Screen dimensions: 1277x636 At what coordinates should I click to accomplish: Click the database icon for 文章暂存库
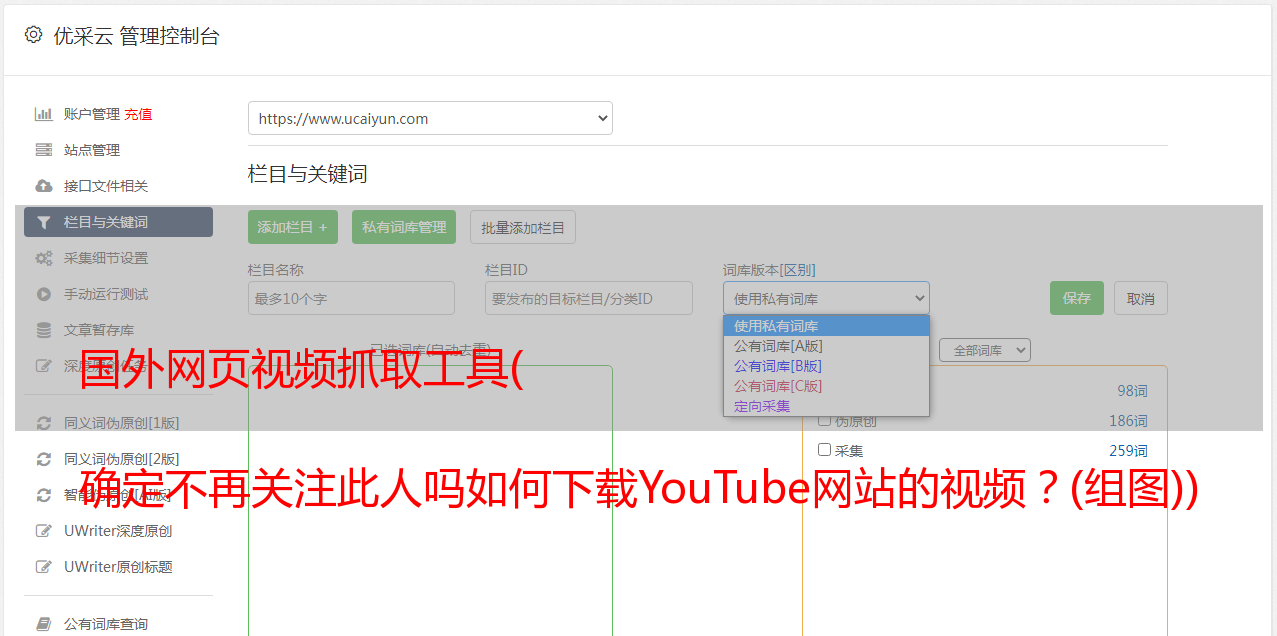coord(43,330)
